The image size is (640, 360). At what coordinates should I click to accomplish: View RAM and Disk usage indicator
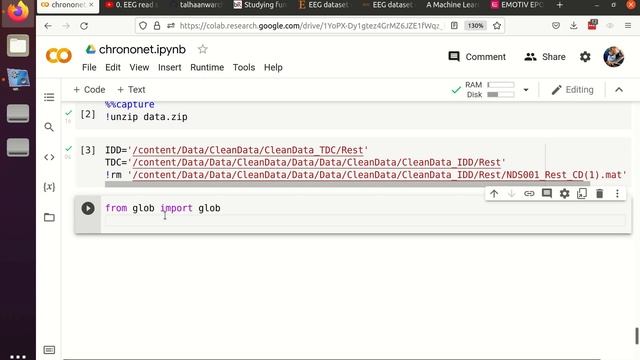click(x=489, y=89)
